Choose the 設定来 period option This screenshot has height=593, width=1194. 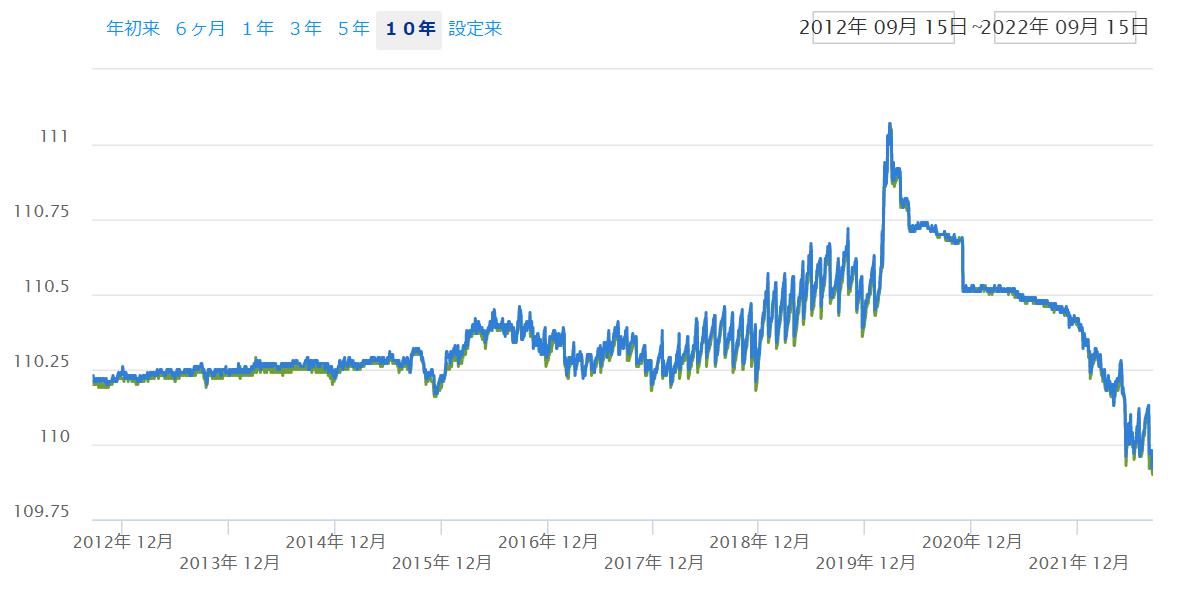(x=475, y=29)
